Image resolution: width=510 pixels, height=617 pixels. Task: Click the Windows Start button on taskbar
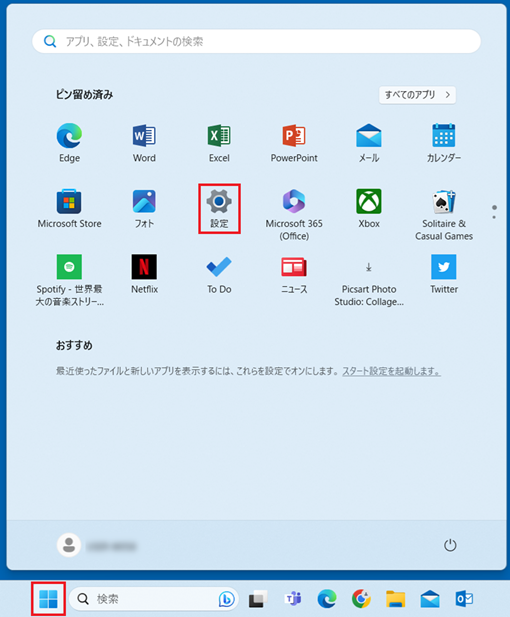48,599
